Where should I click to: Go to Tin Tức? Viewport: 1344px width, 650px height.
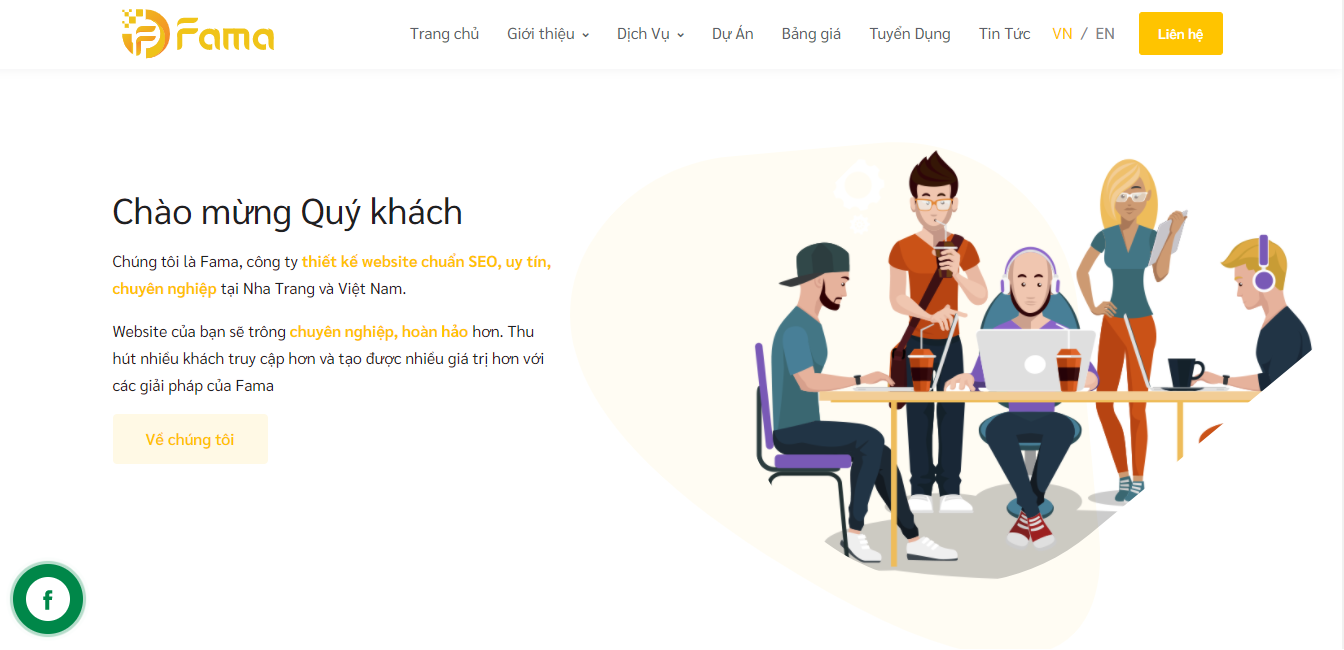[1004, 34]
